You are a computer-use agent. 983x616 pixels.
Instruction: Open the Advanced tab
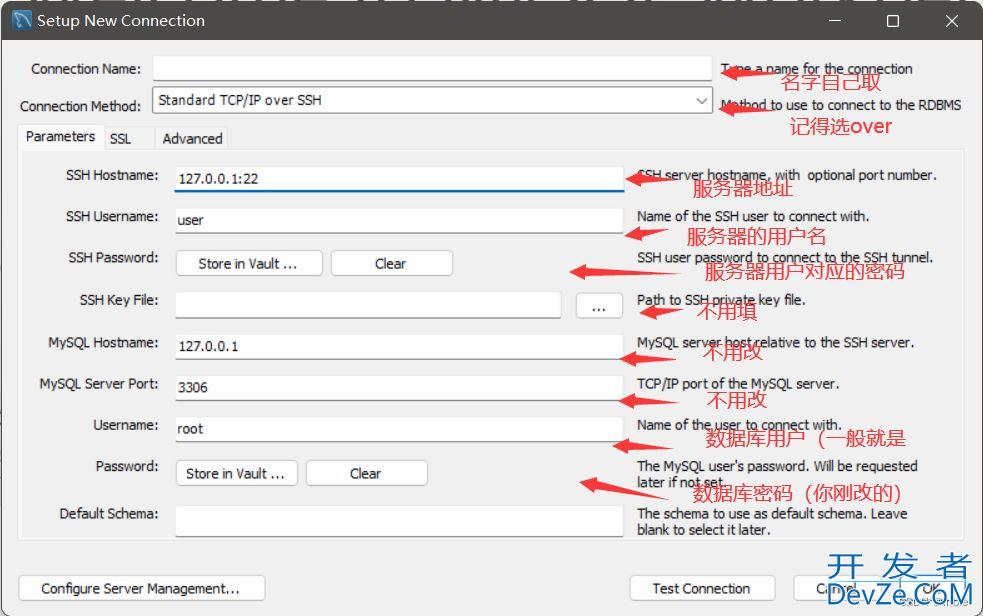coord(192,138)
